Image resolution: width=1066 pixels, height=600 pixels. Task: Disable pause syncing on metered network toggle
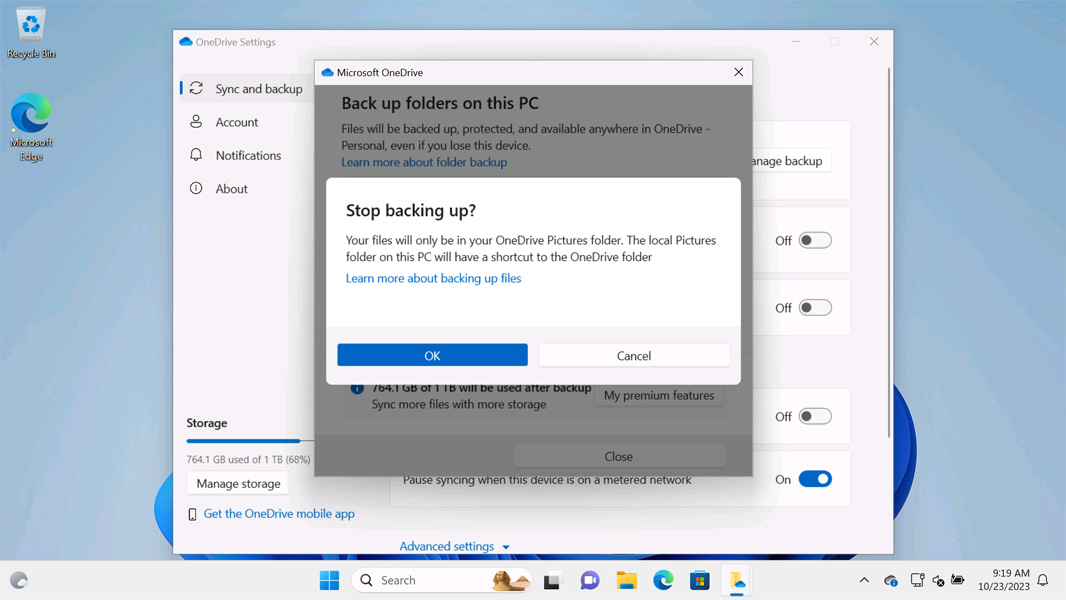[815, 479]
